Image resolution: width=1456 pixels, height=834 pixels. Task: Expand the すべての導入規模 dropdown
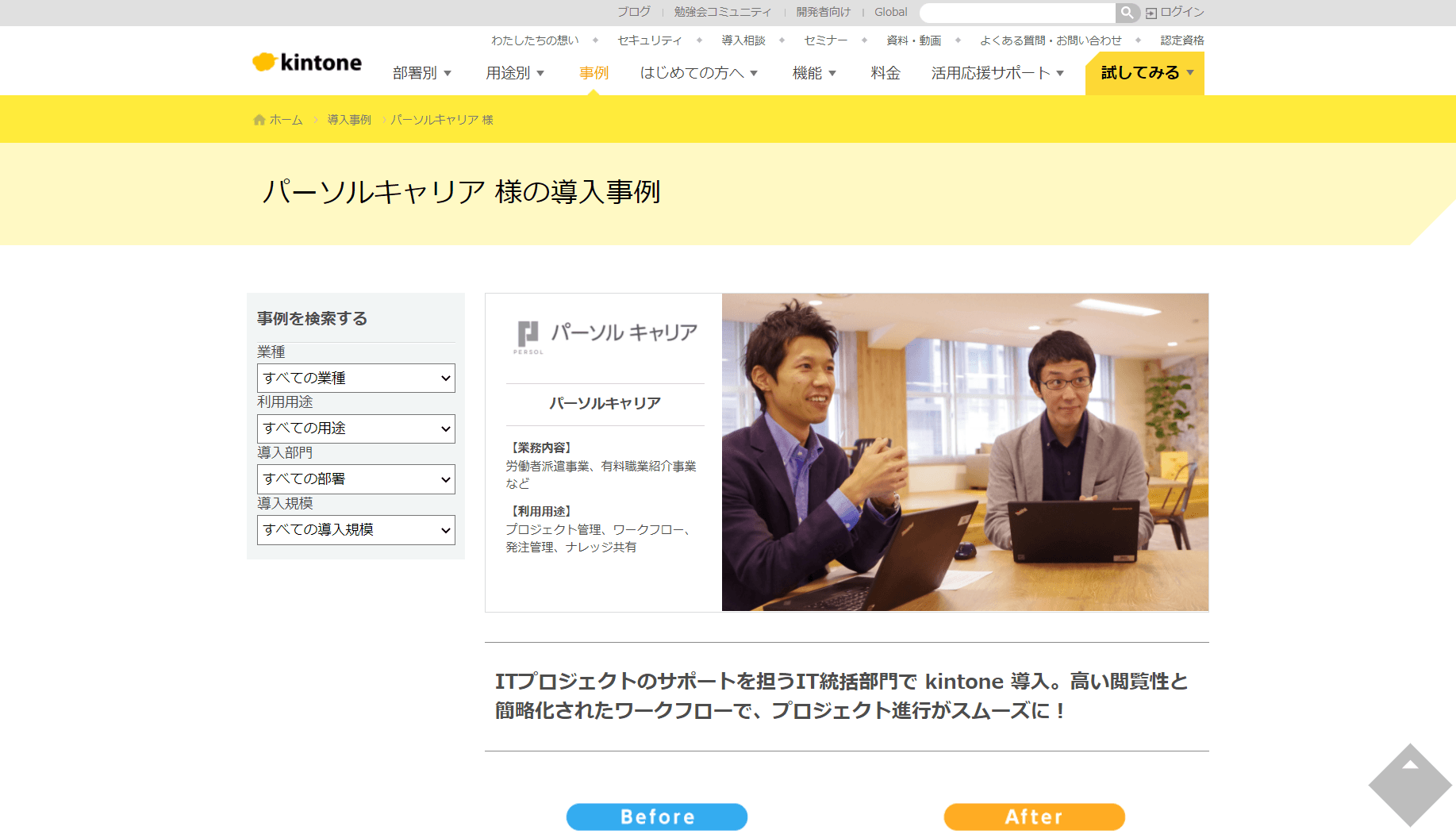click(355, 530)
